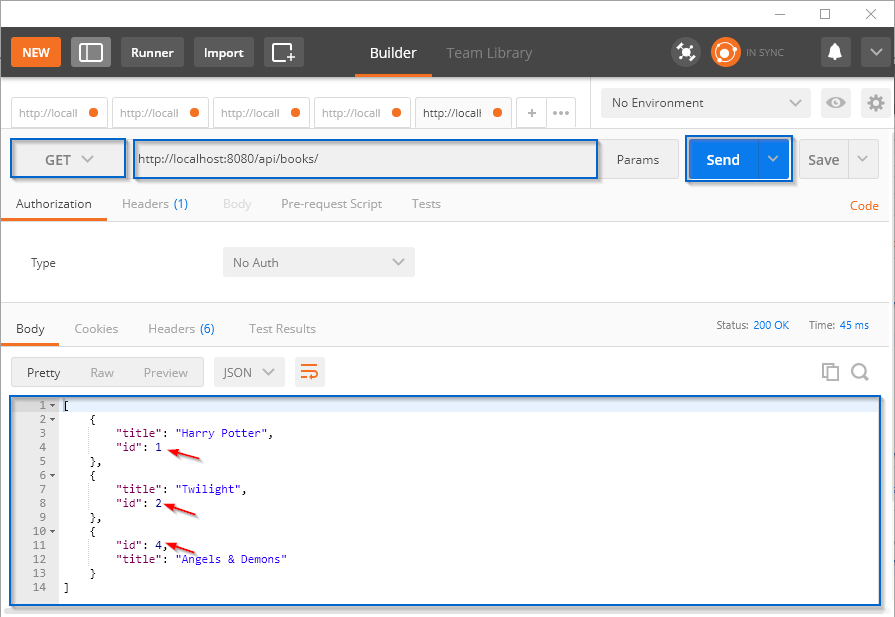895x617 pixels.
Task: Open the Headers (6) response tab
Action: coord(181,328)
